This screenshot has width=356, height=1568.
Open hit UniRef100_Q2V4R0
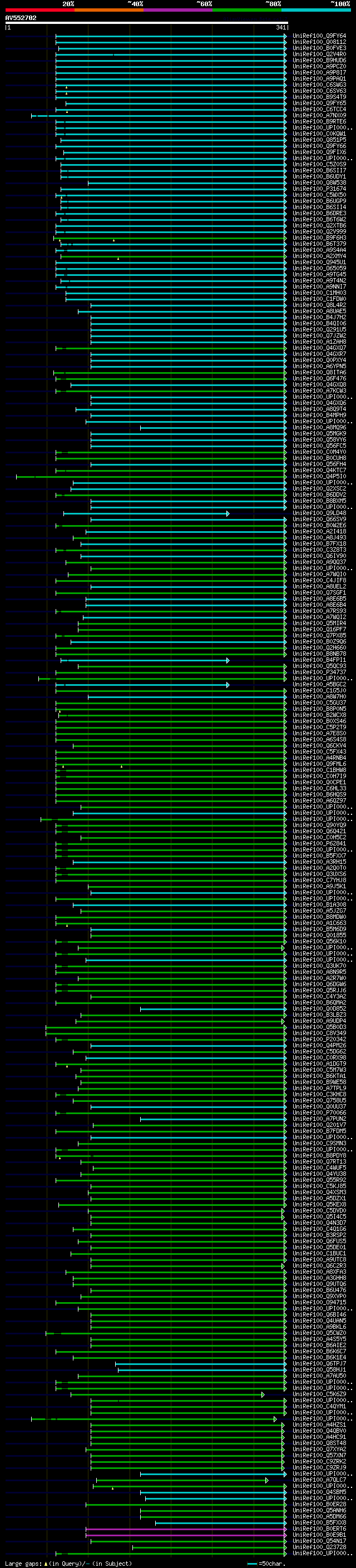click(x=319, y=54)
